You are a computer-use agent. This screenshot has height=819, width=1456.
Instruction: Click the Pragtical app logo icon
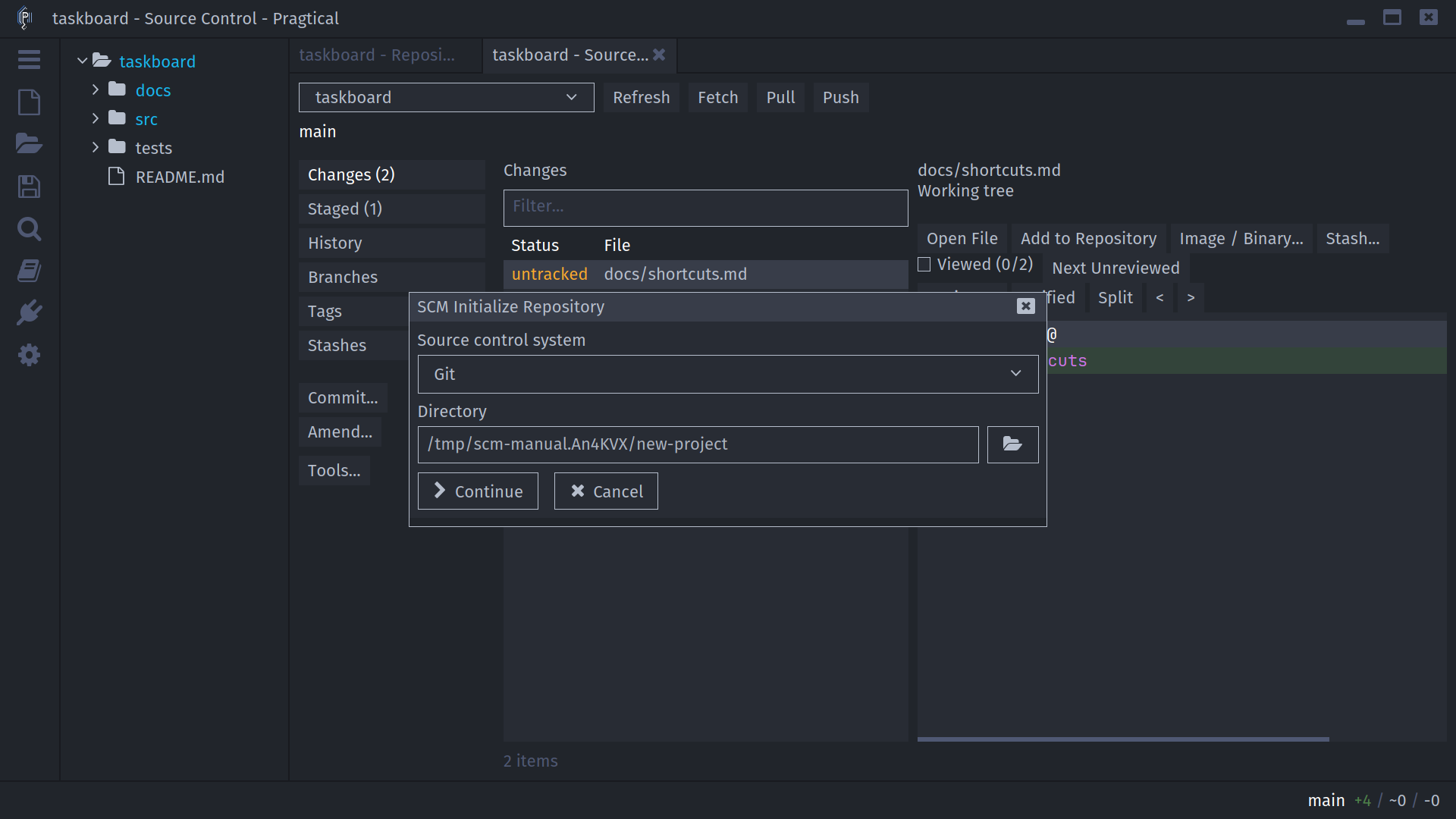25,17
